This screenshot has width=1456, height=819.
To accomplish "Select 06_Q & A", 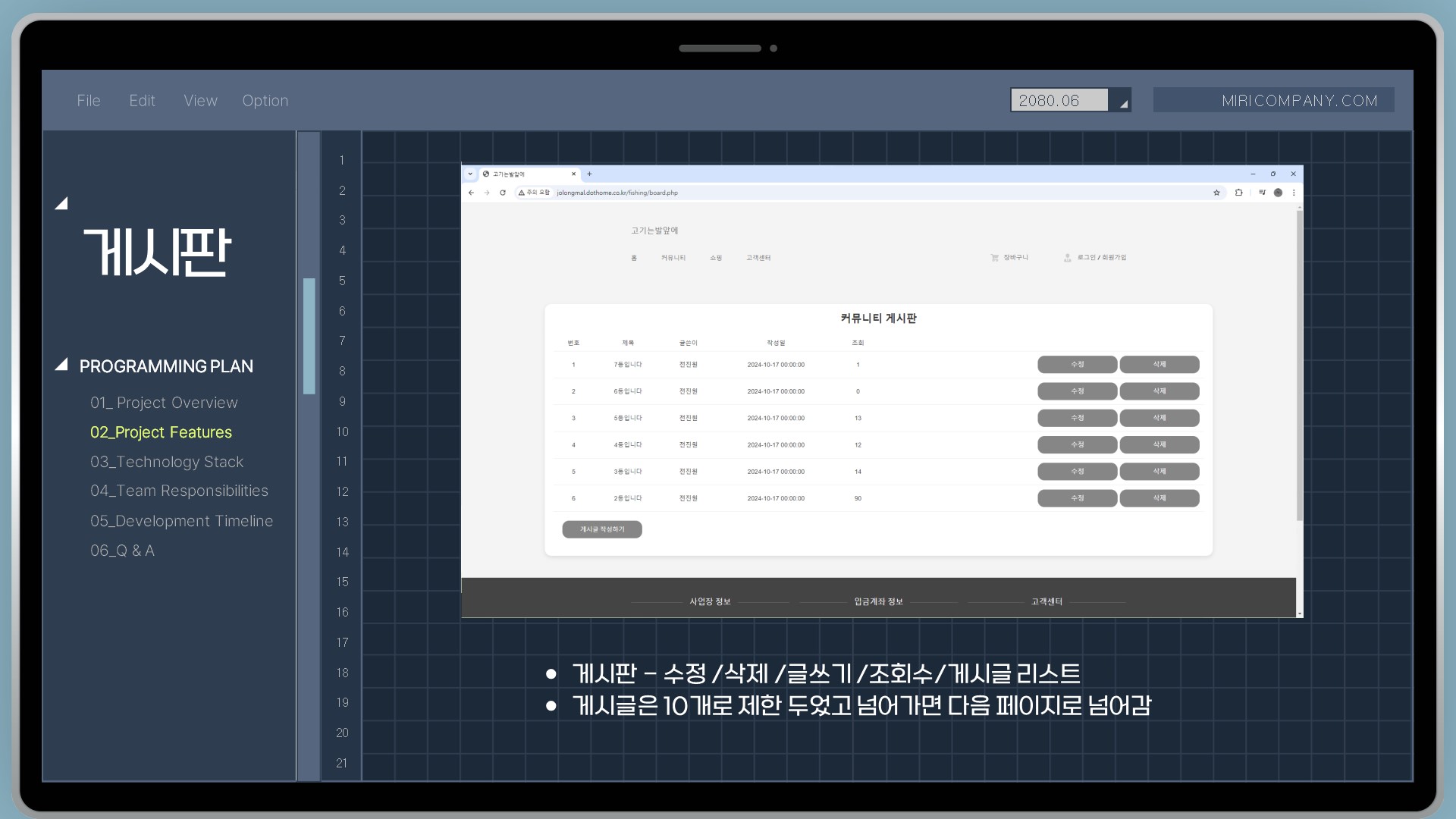I will pos(122,551).
